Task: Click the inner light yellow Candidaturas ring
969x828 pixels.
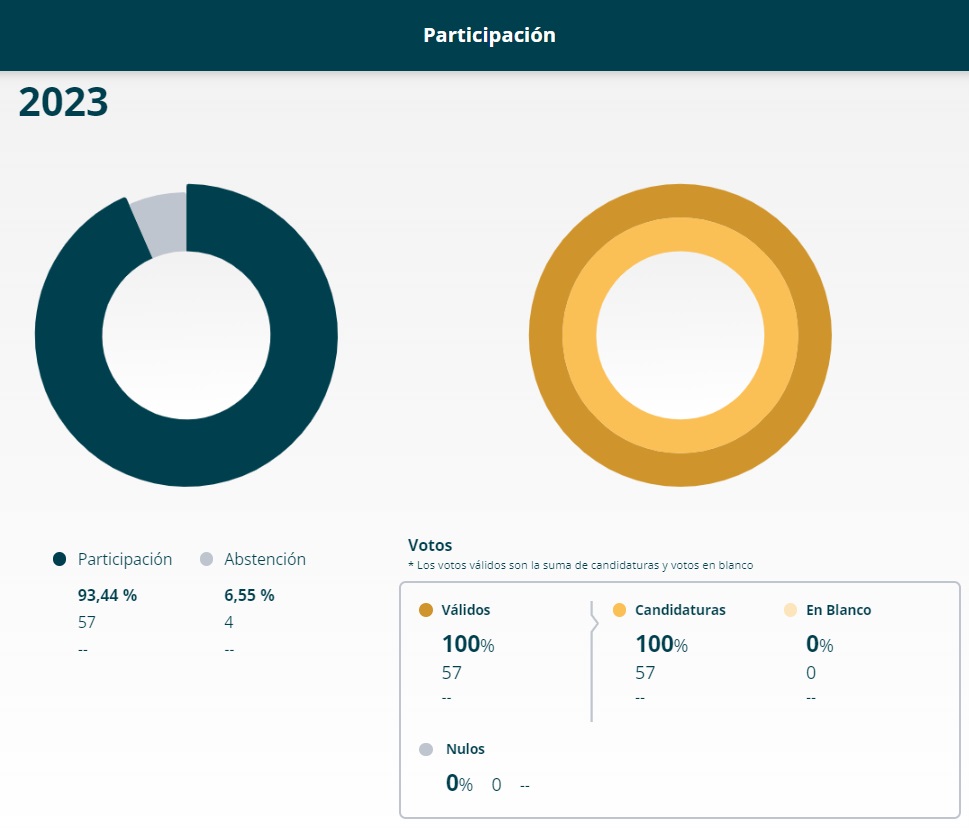Action: click(680, 235)
